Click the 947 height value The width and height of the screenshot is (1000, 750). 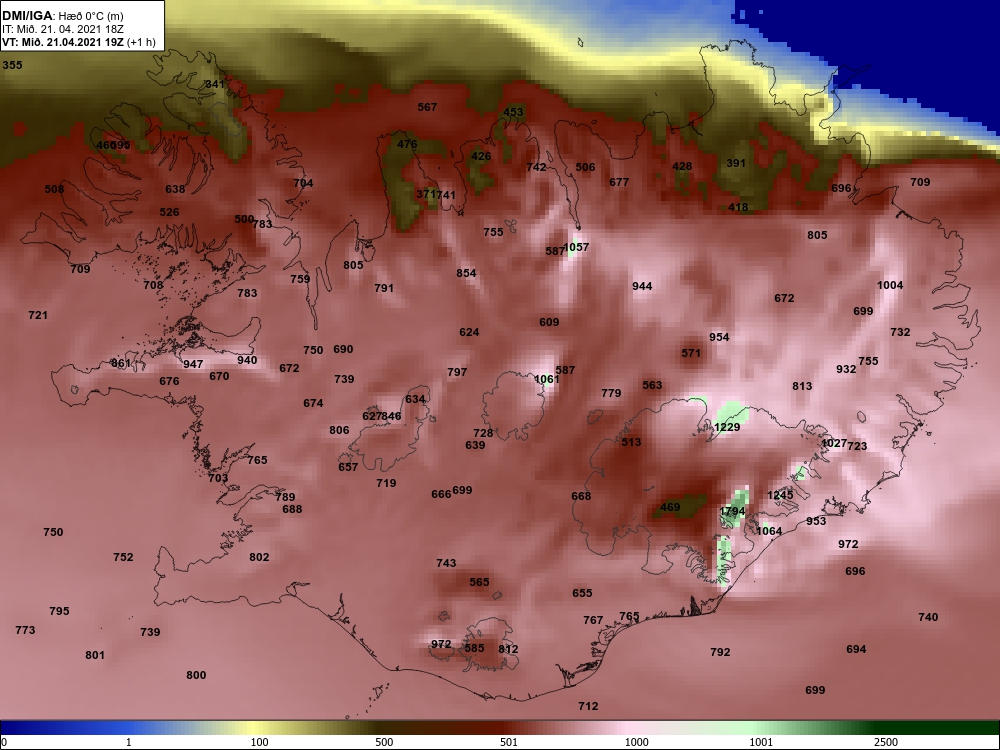point(193,364)
